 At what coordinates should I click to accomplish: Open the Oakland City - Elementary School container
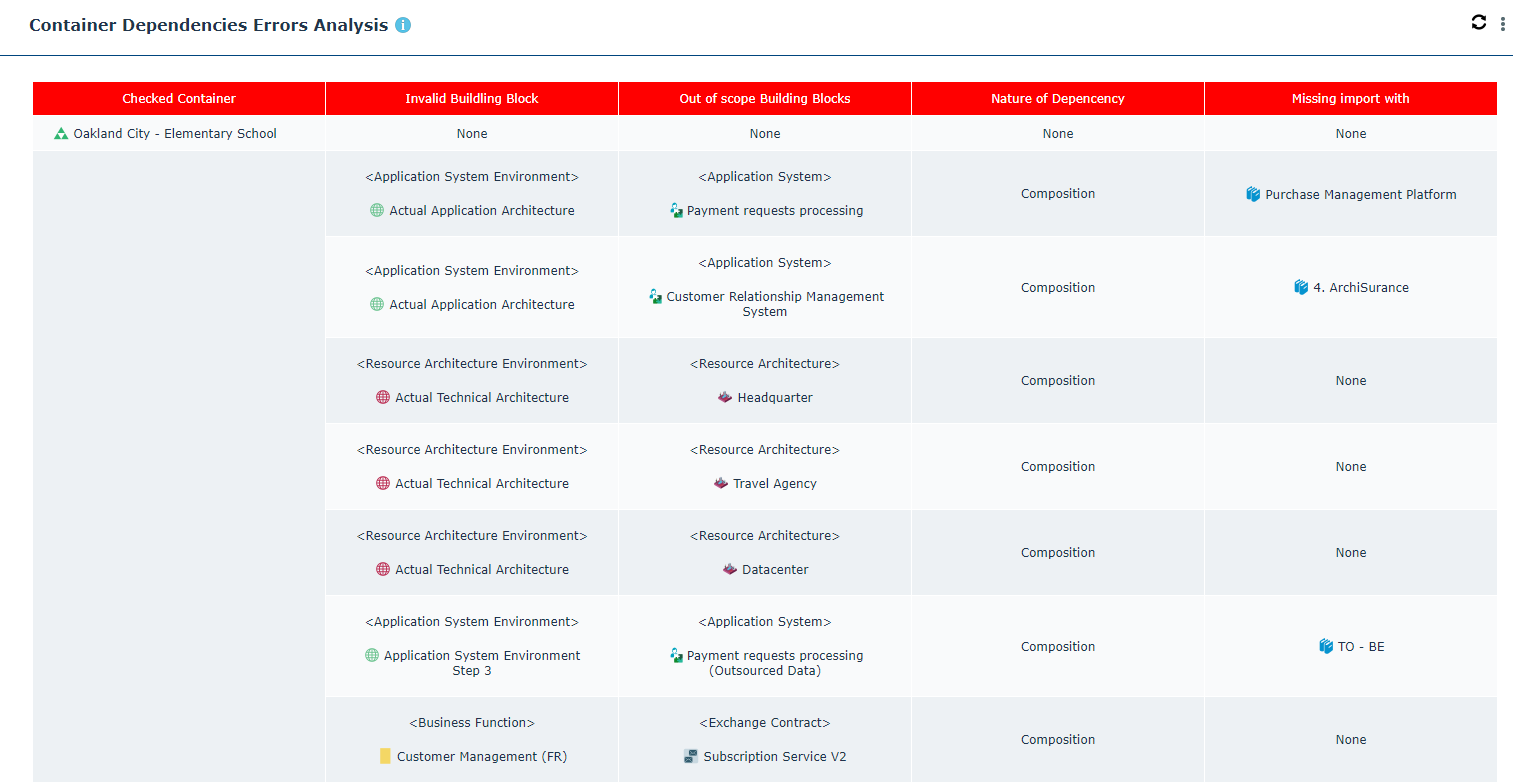(175, 134)
